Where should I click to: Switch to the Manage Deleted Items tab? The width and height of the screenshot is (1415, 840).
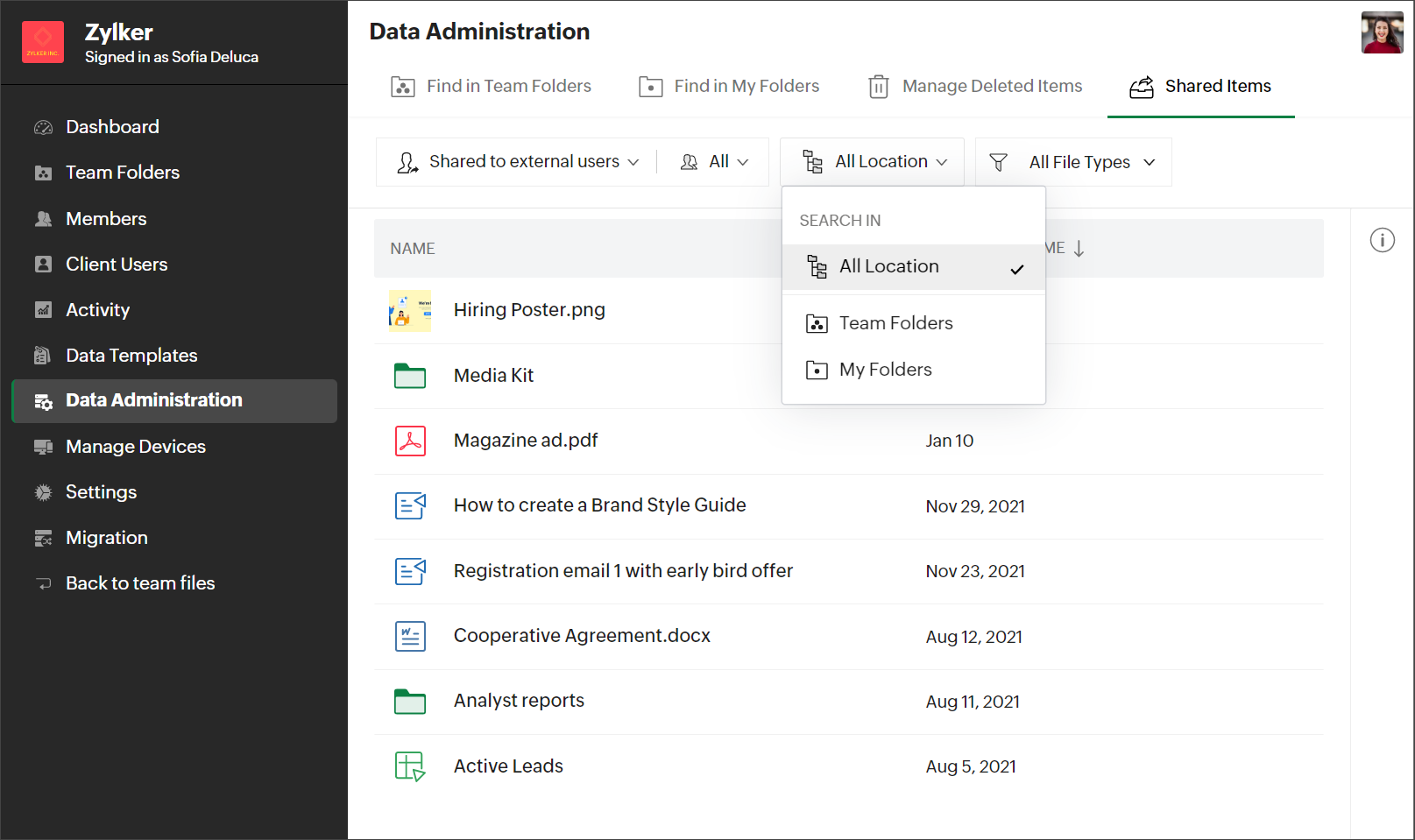[975, 86]
